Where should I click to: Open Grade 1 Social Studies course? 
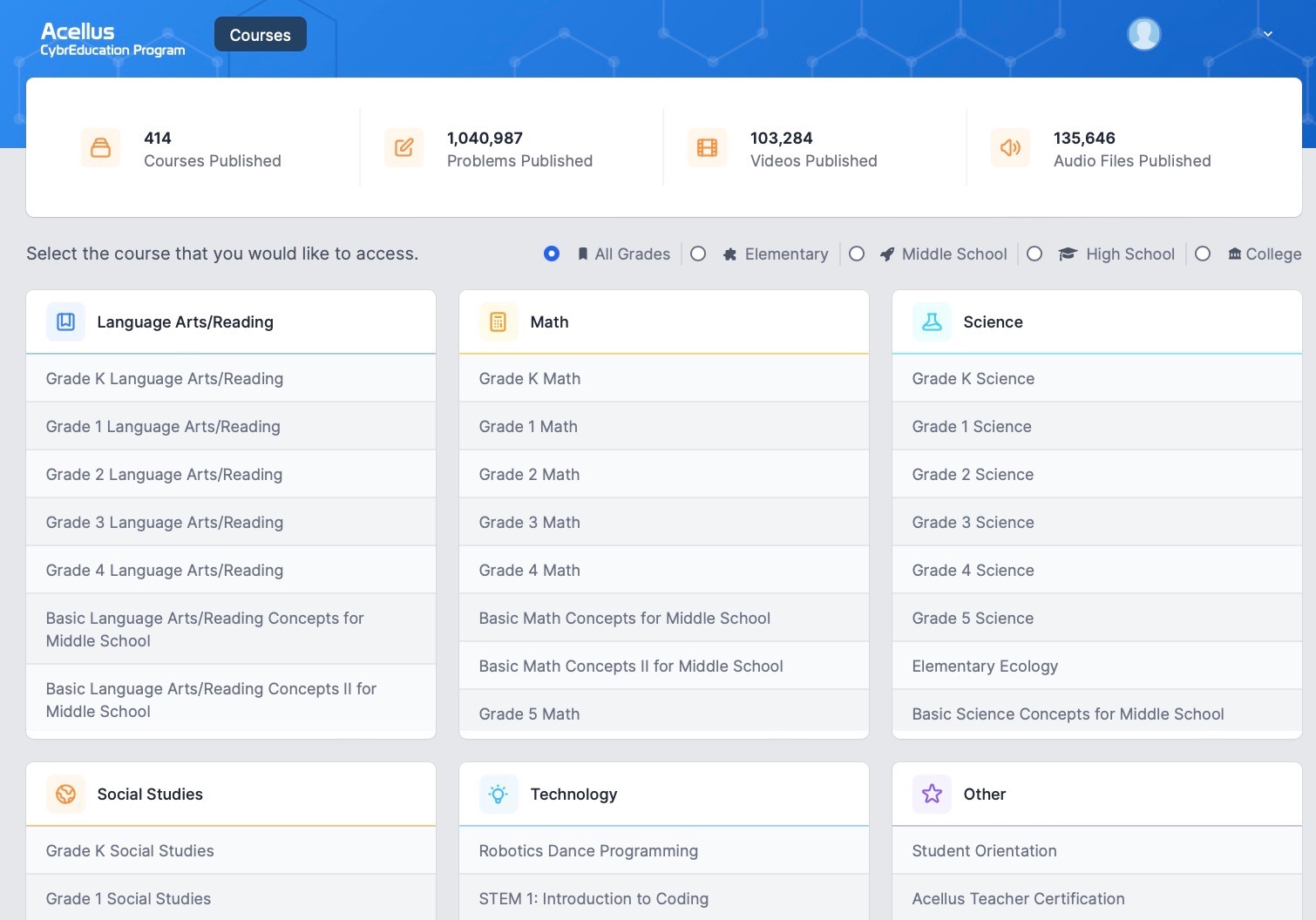click(231, 897)
